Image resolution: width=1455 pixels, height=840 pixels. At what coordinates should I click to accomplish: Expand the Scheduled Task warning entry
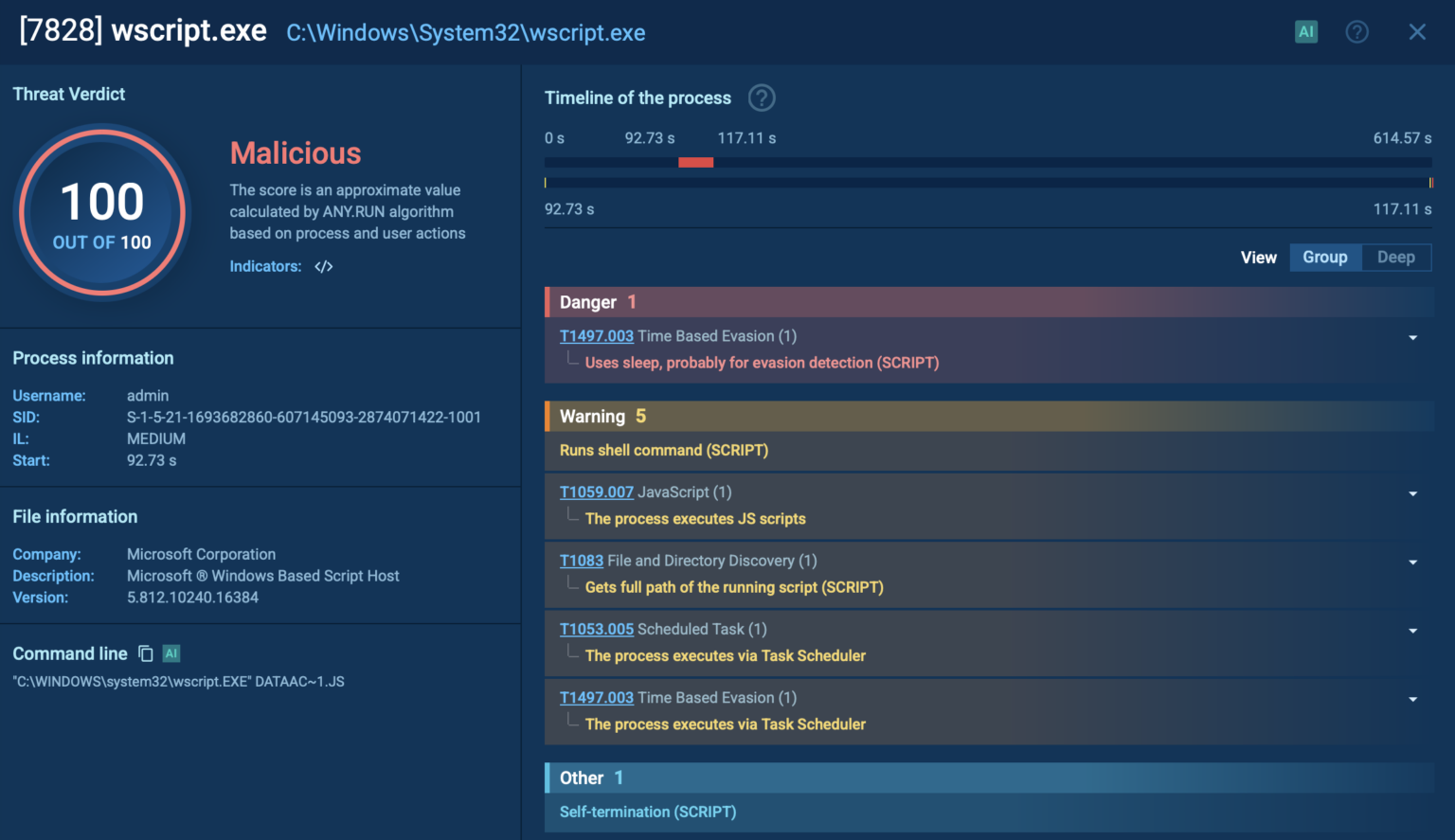[x=1411, y=629]
